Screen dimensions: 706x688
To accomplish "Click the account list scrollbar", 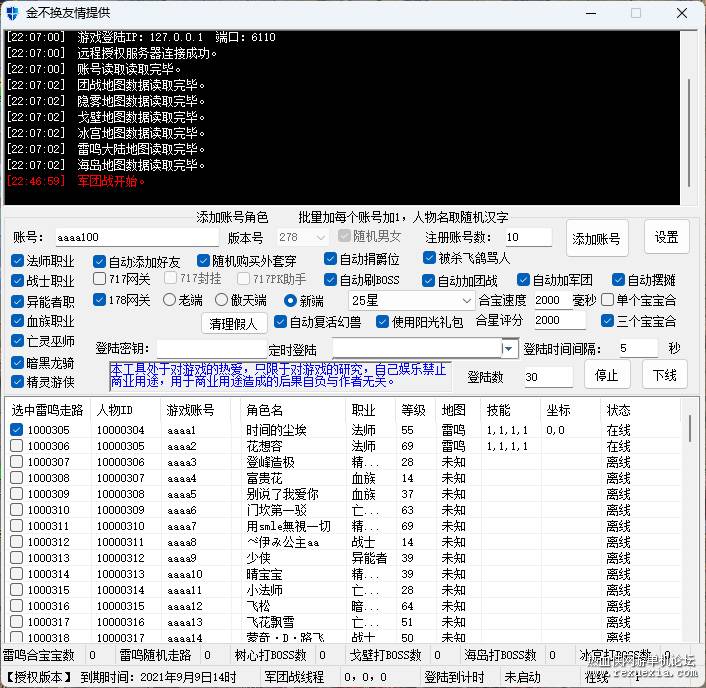I will pyautogui.click(x=689, y=428).
